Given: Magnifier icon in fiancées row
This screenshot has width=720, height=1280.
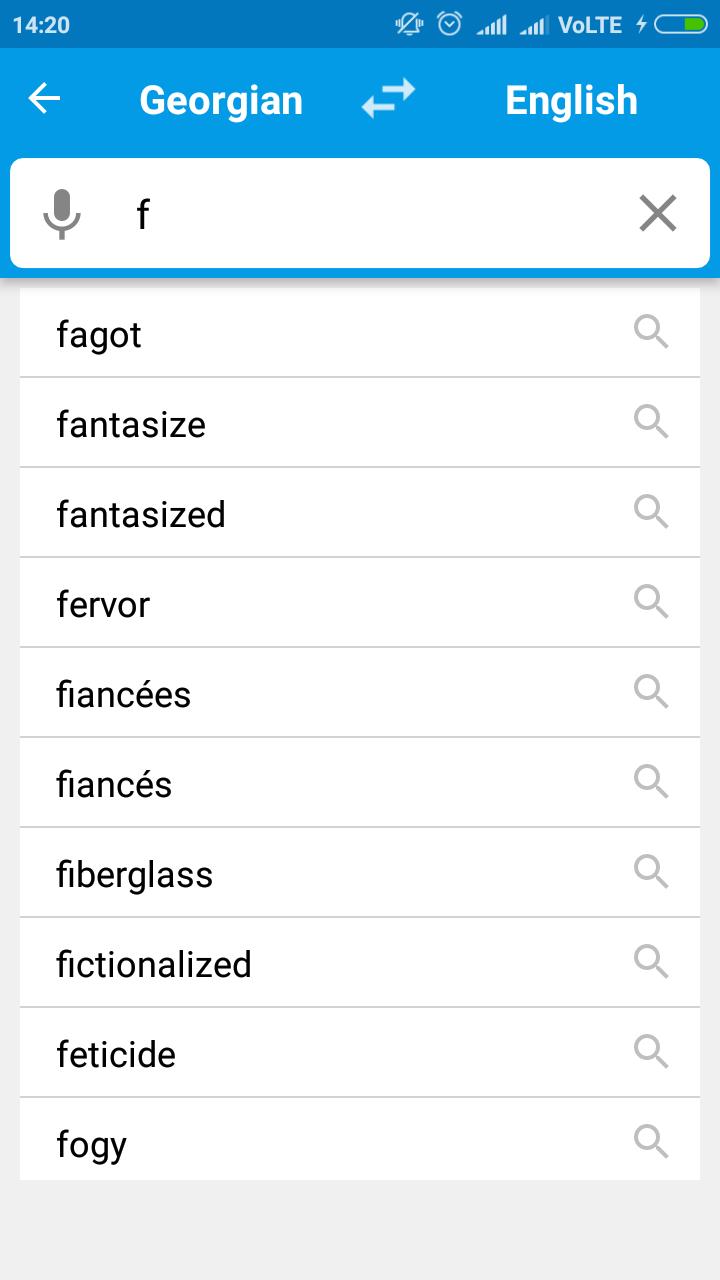Looking at the screenshot, I should 651,691.
